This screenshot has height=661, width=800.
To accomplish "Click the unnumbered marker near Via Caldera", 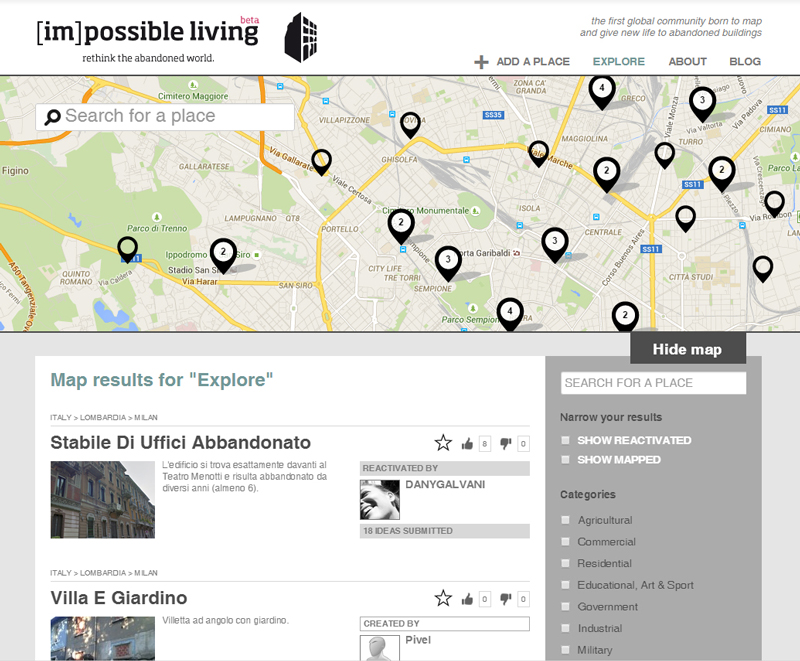I will [x=128, y=249].
